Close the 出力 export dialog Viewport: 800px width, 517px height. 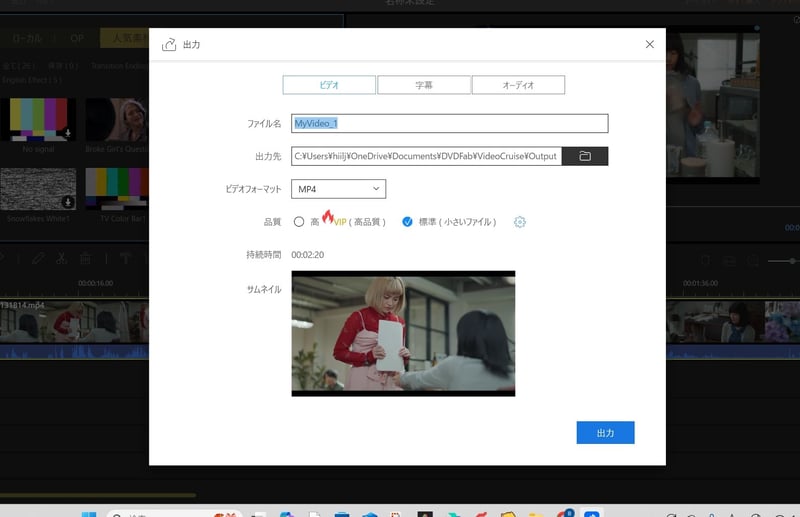650,44
